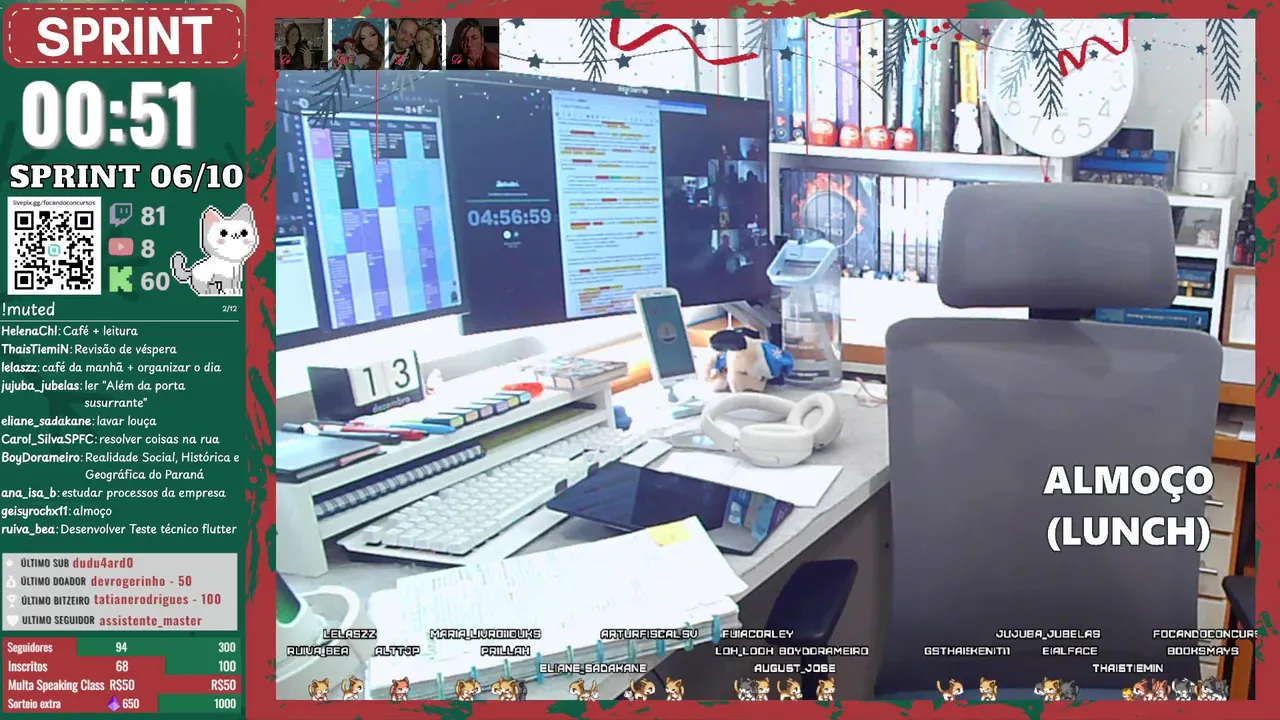Click the LELASZZ name tag above the cats
The image size is (1280, 720).
tap(350, 634)
